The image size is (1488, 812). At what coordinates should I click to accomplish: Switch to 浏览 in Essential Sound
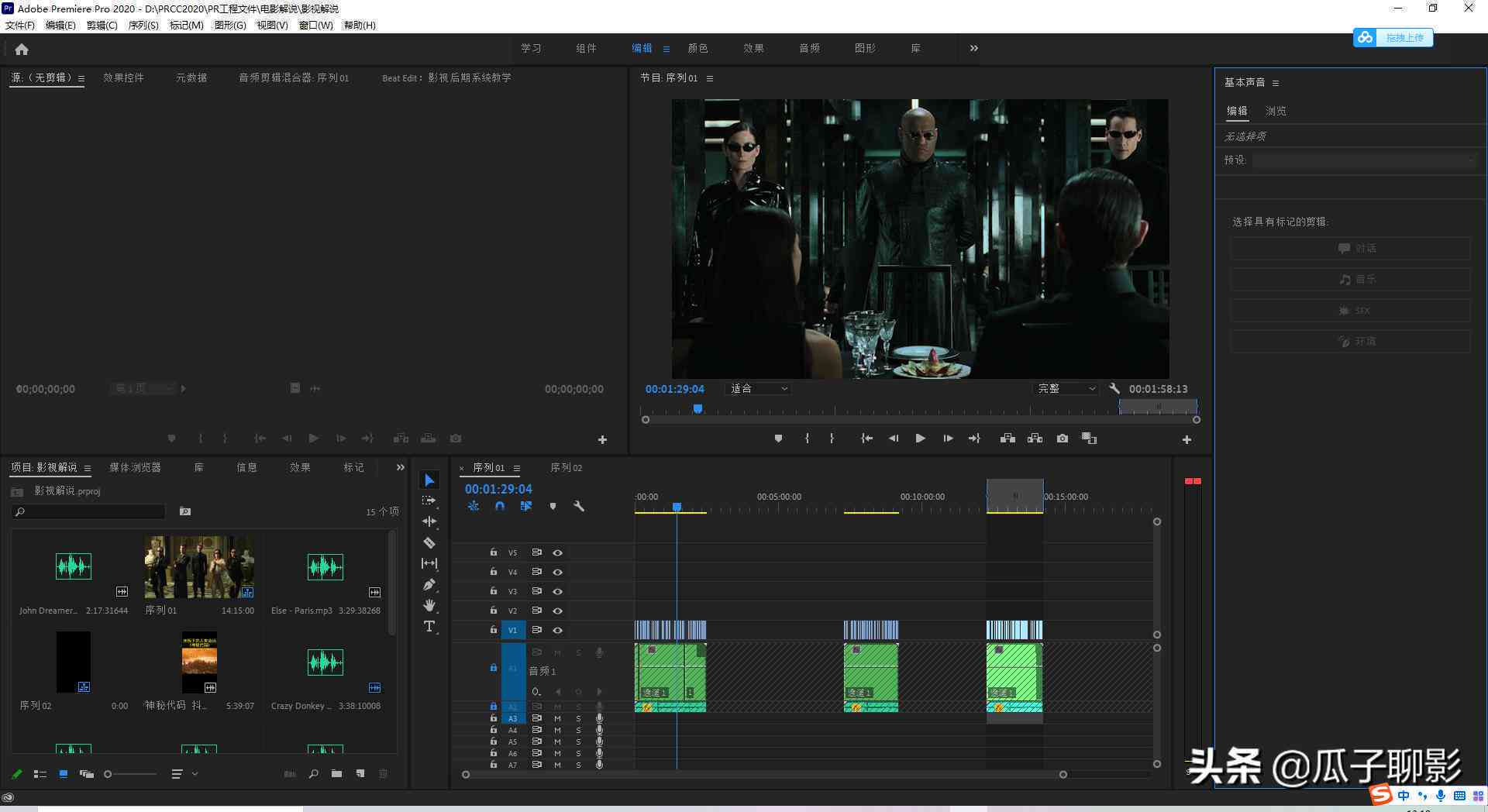coord(1276,111)
